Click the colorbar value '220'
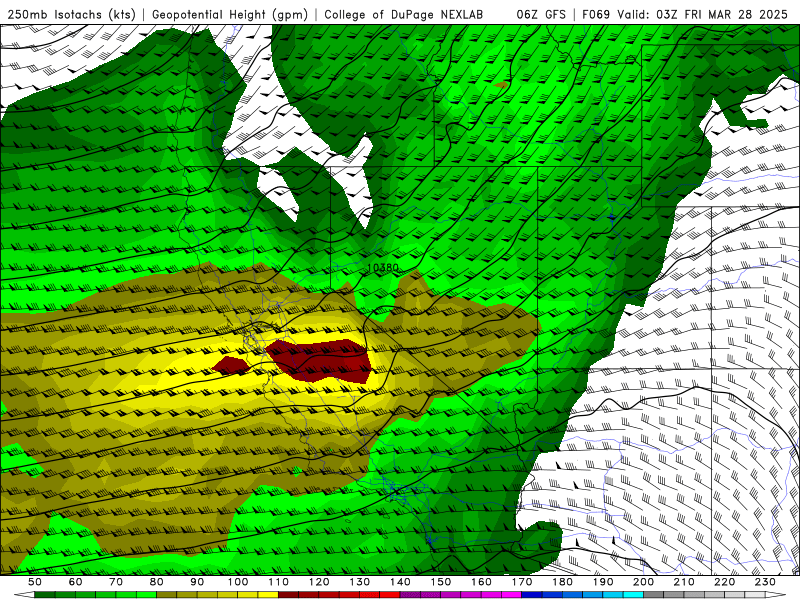This screenshot has height=600, width=800. point(724,582)
